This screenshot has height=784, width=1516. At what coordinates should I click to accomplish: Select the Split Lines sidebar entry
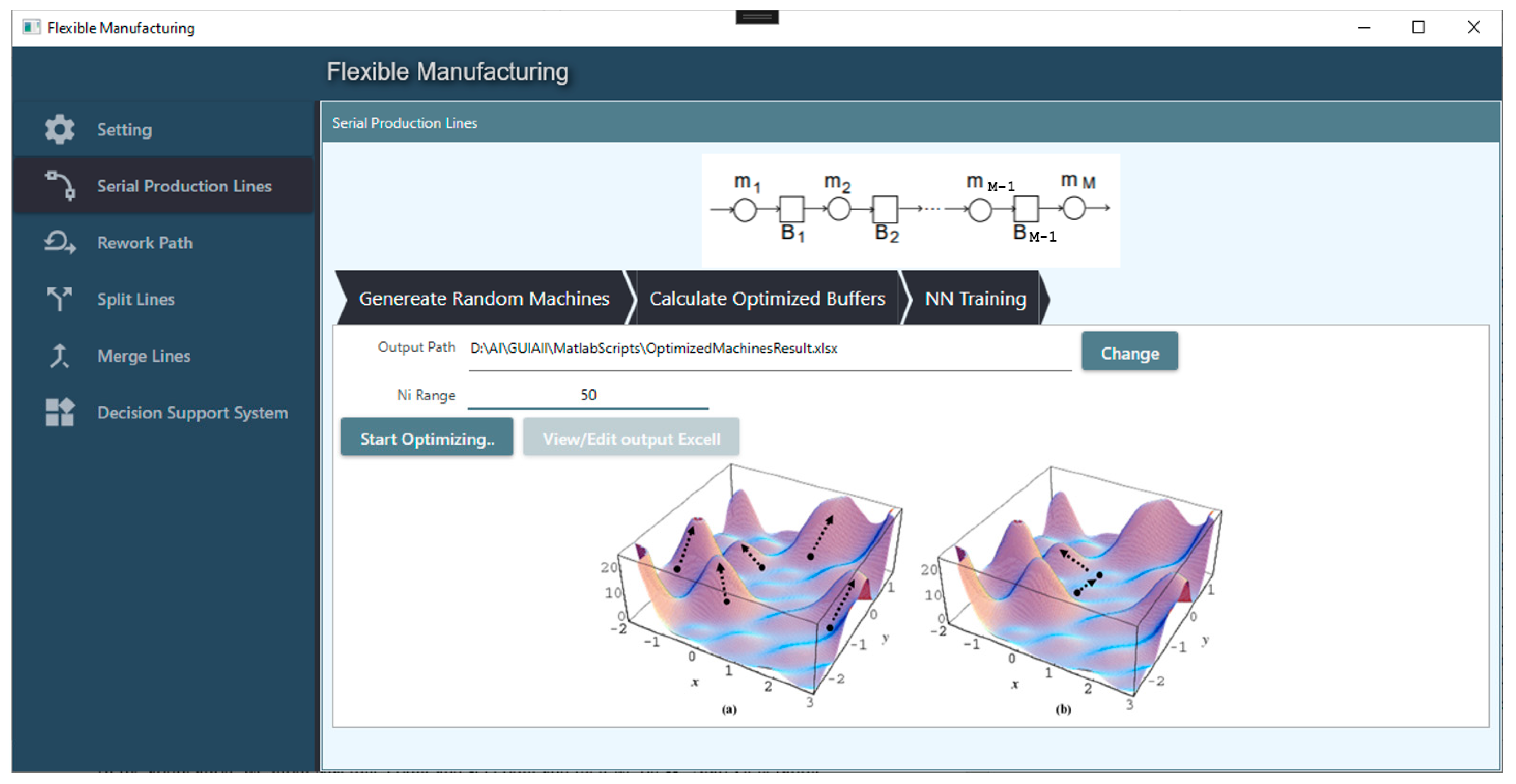pyautogui.click(x=136, y=299)
